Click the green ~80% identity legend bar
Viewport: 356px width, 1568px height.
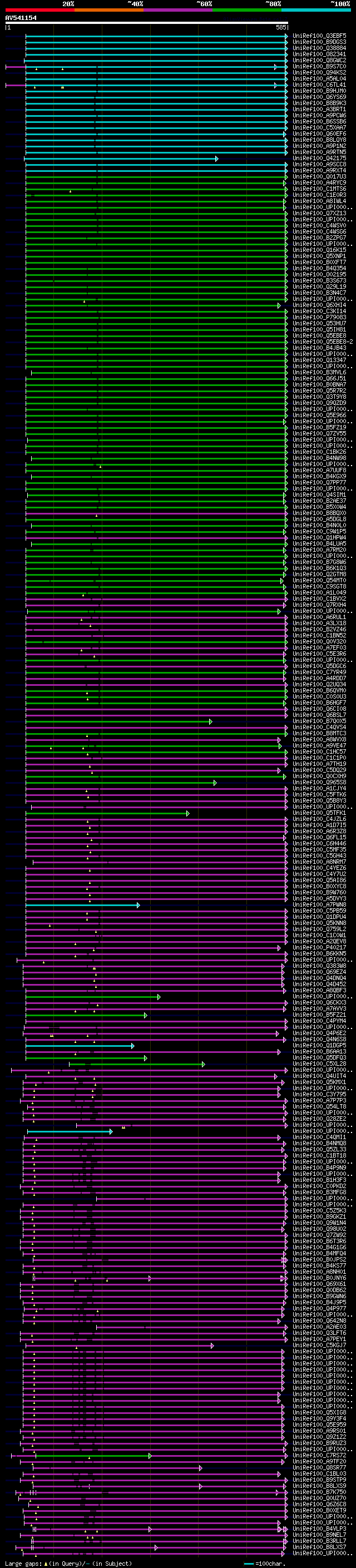[x=247, y=10]
